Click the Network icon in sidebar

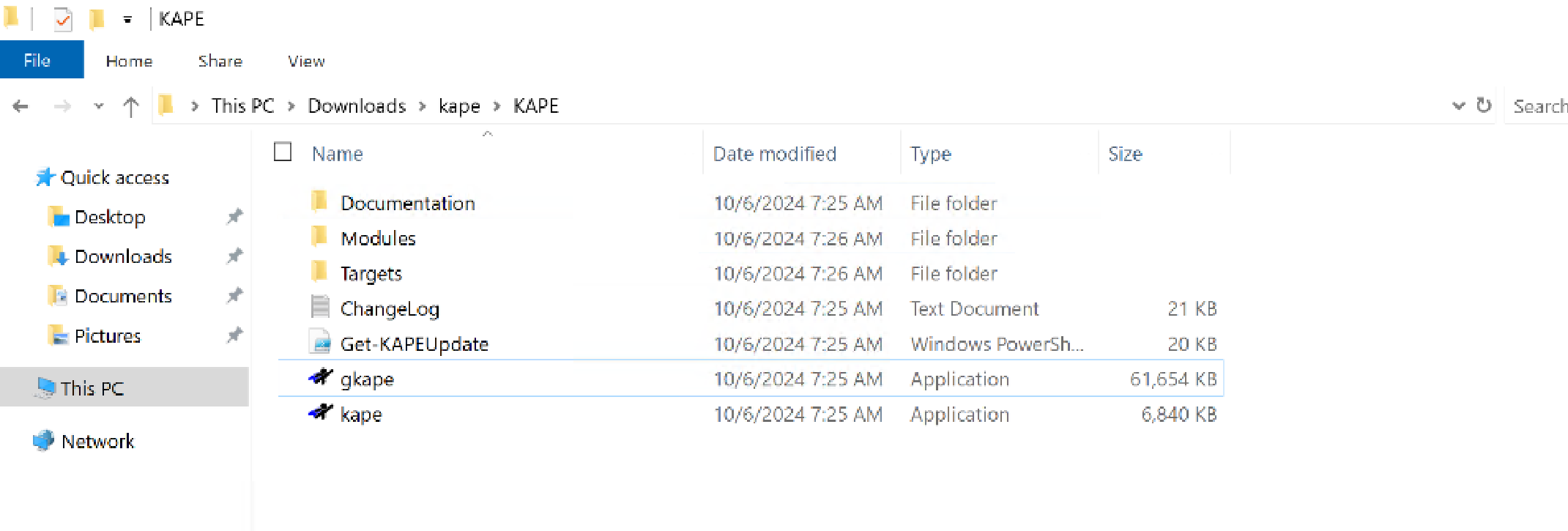[44, 441]
